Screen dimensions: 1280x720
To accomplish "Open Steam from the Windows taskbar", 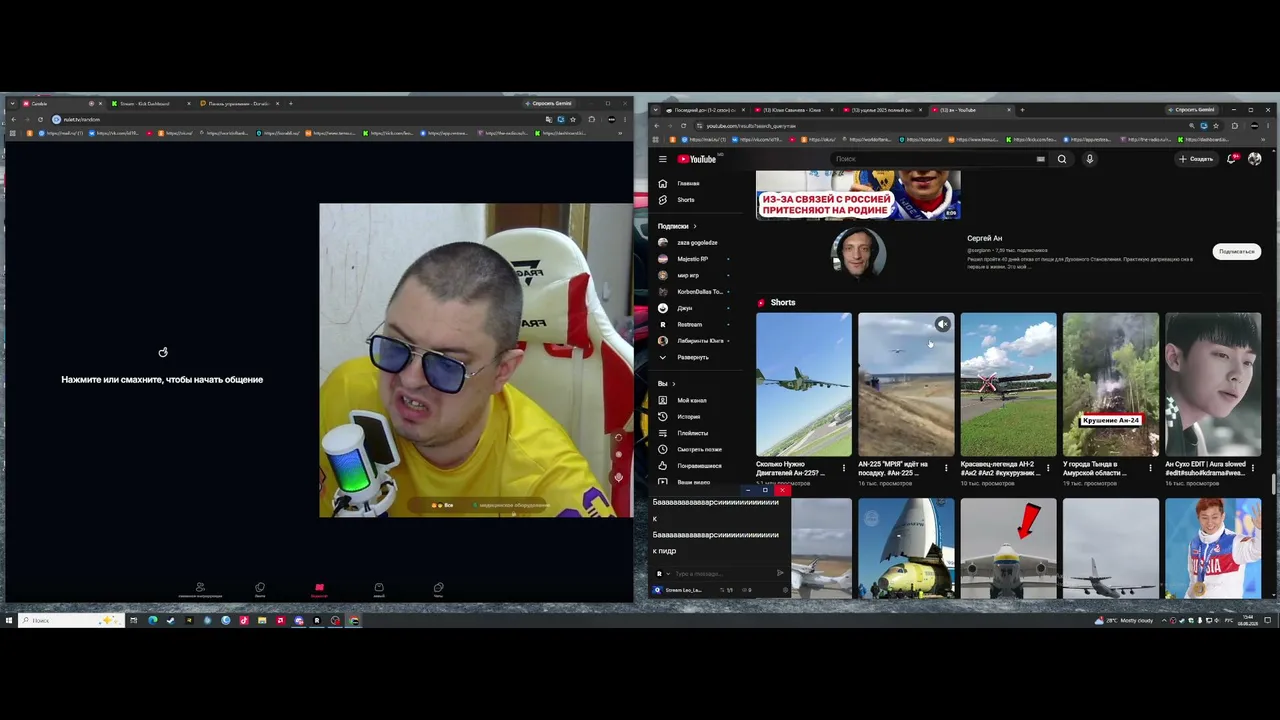I will point(170,620).
